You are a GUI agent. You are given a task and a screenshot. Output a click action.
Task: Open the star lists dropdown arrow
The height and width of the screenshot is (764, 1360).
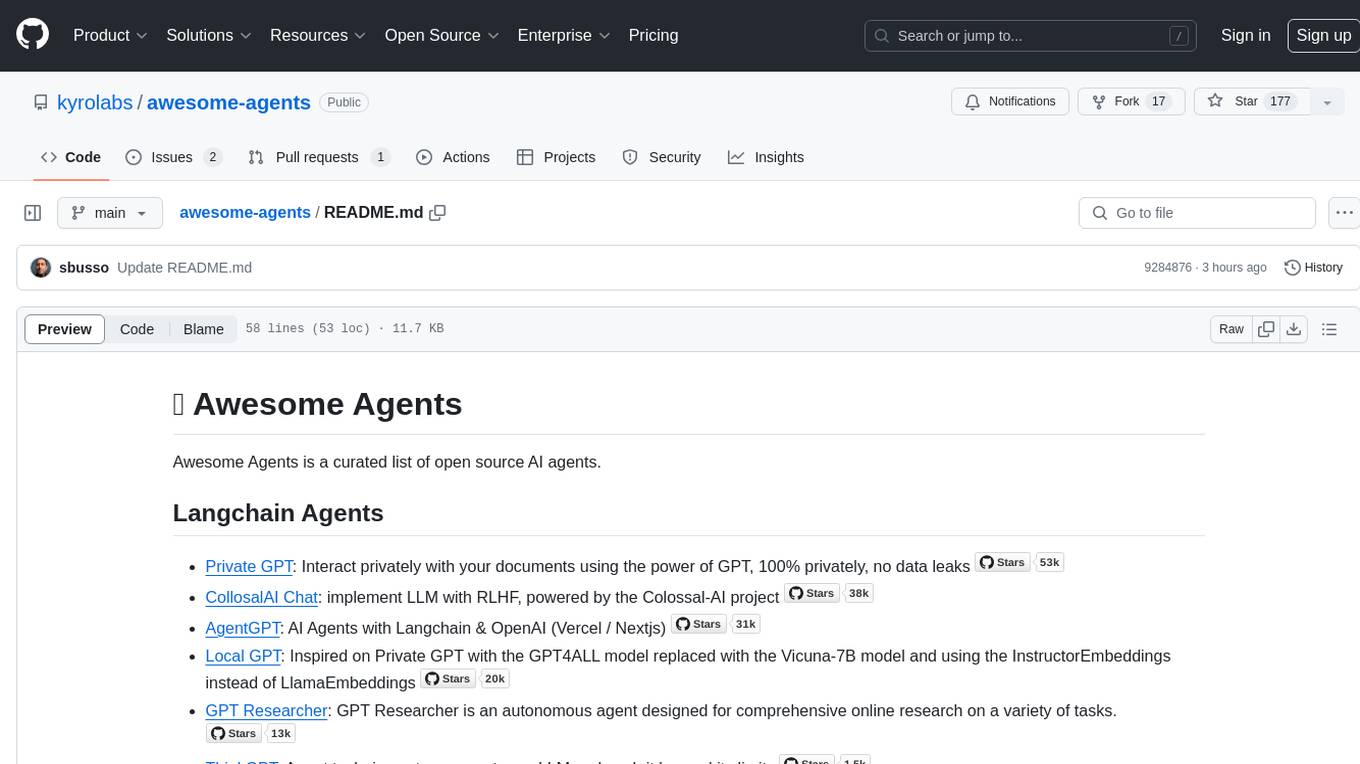click(x=1327, y=102)
